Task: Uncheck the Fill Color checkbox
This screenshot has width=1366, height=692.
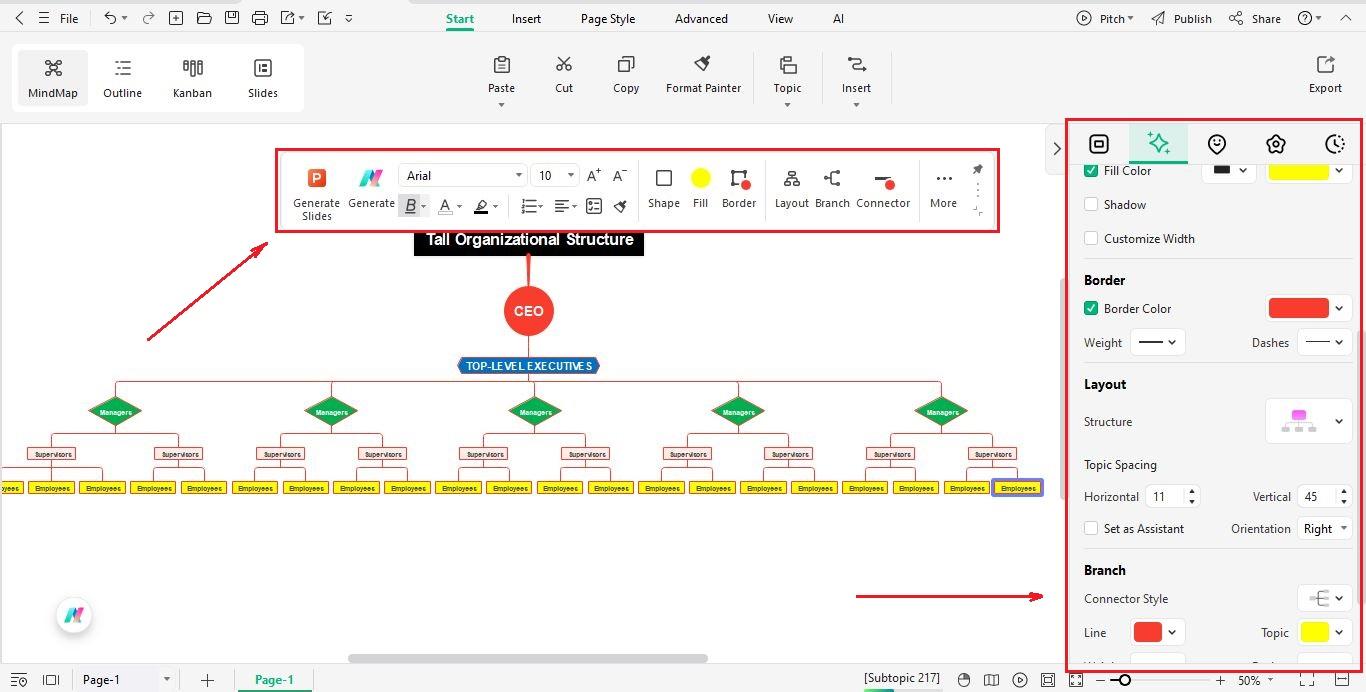Action: pyautogui.click(x=1091, y=170)
